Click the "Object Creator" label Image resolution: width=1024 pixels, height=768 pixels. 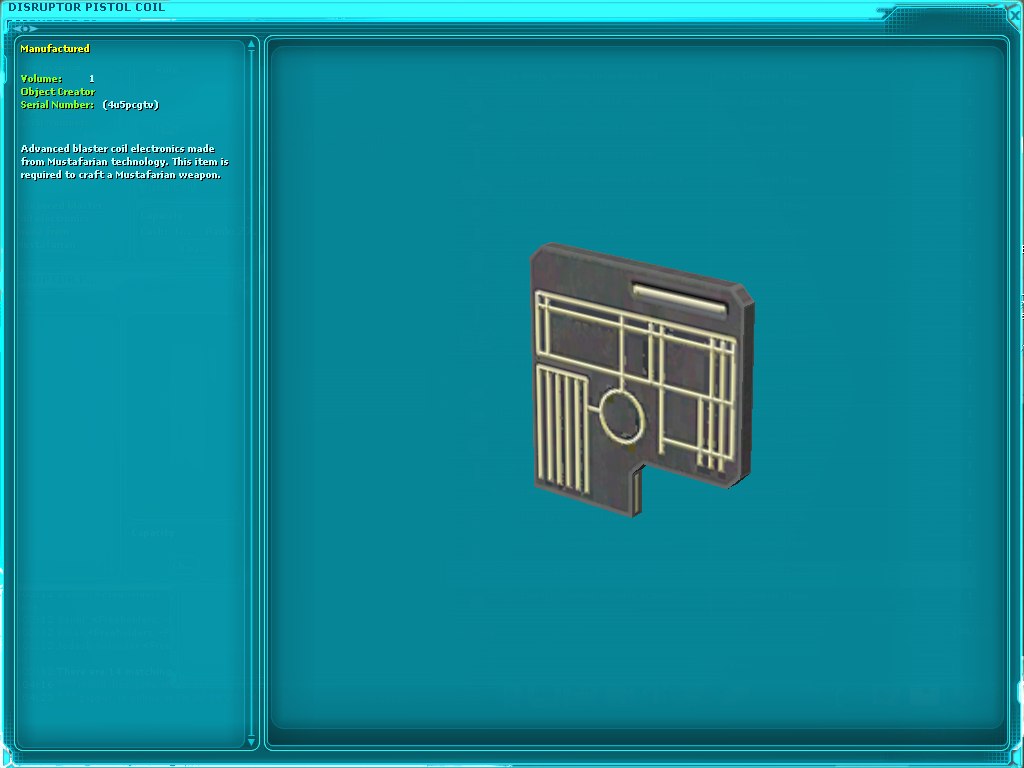57,91
